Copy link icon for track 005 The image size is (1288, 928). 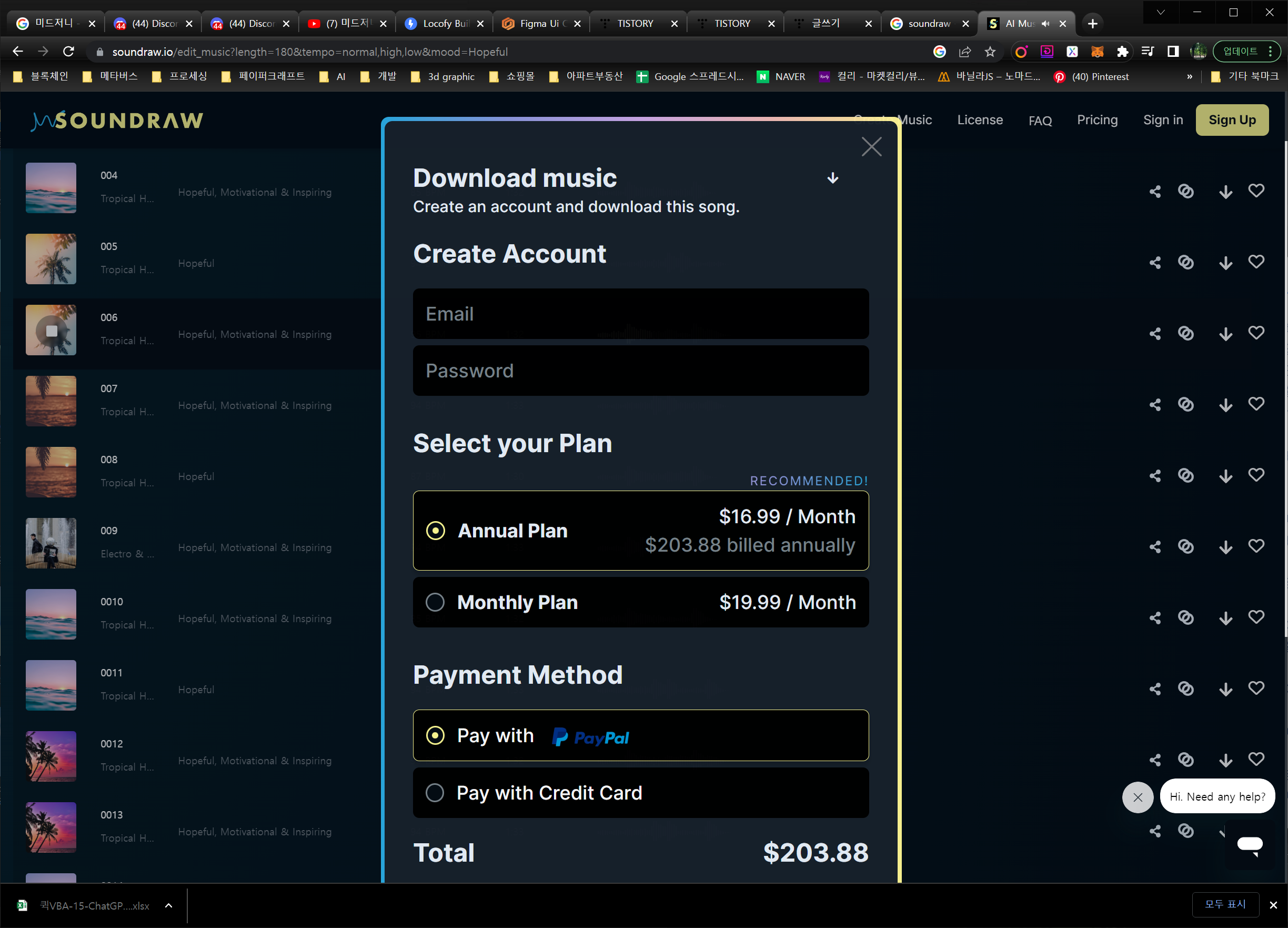coord(1185,262)
